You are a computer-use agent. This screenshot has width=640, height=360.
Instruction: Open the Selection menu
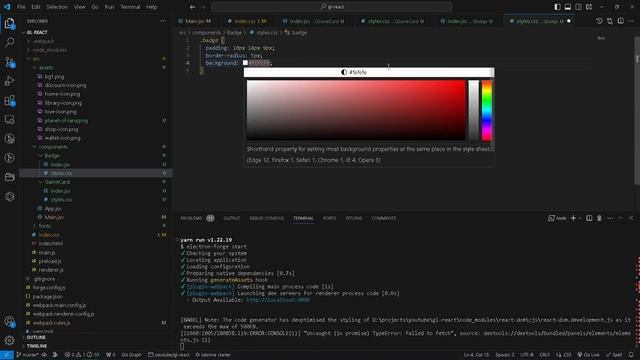[57, 7]
